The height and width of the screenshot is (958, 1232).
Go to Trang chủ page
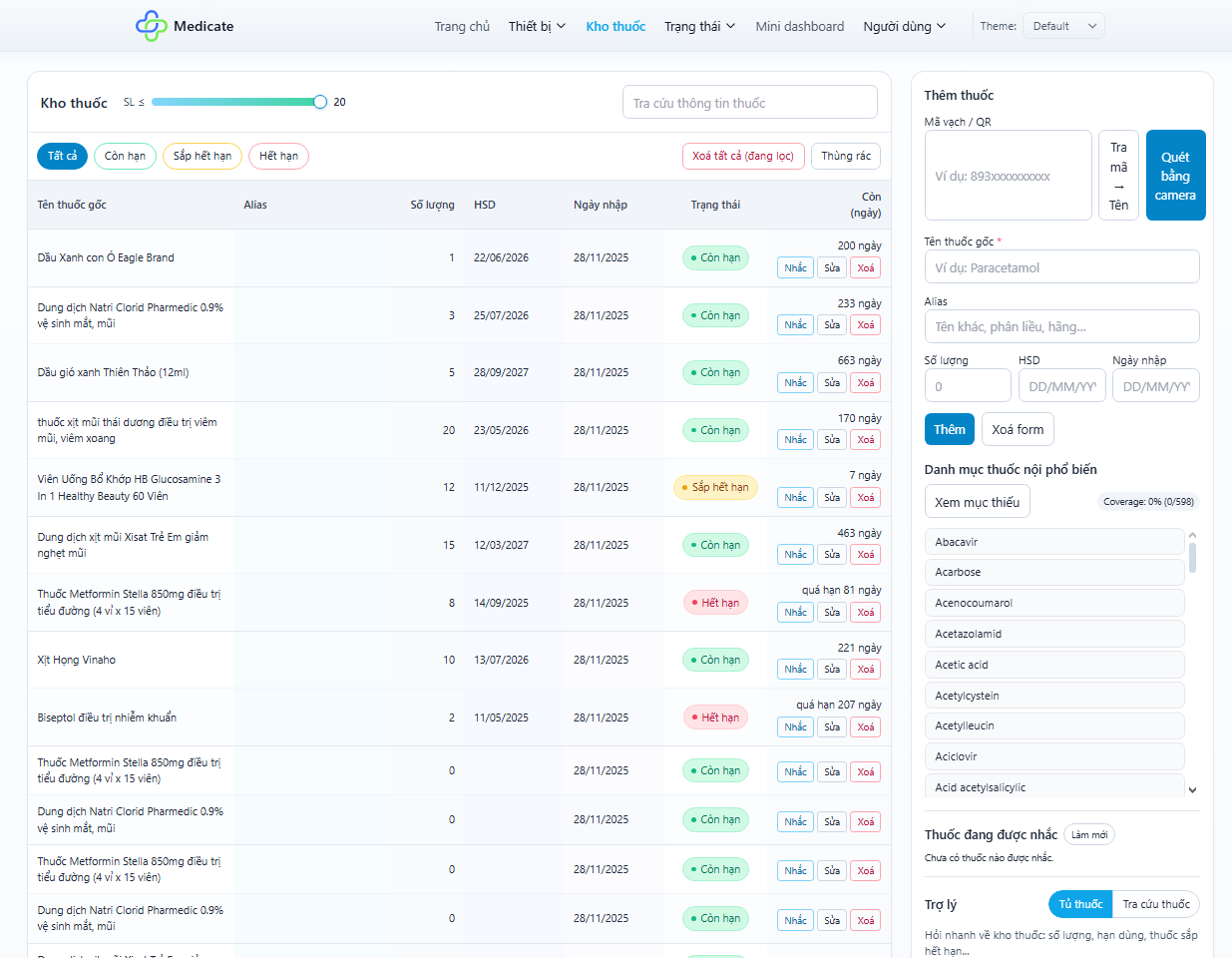(462, 26)
